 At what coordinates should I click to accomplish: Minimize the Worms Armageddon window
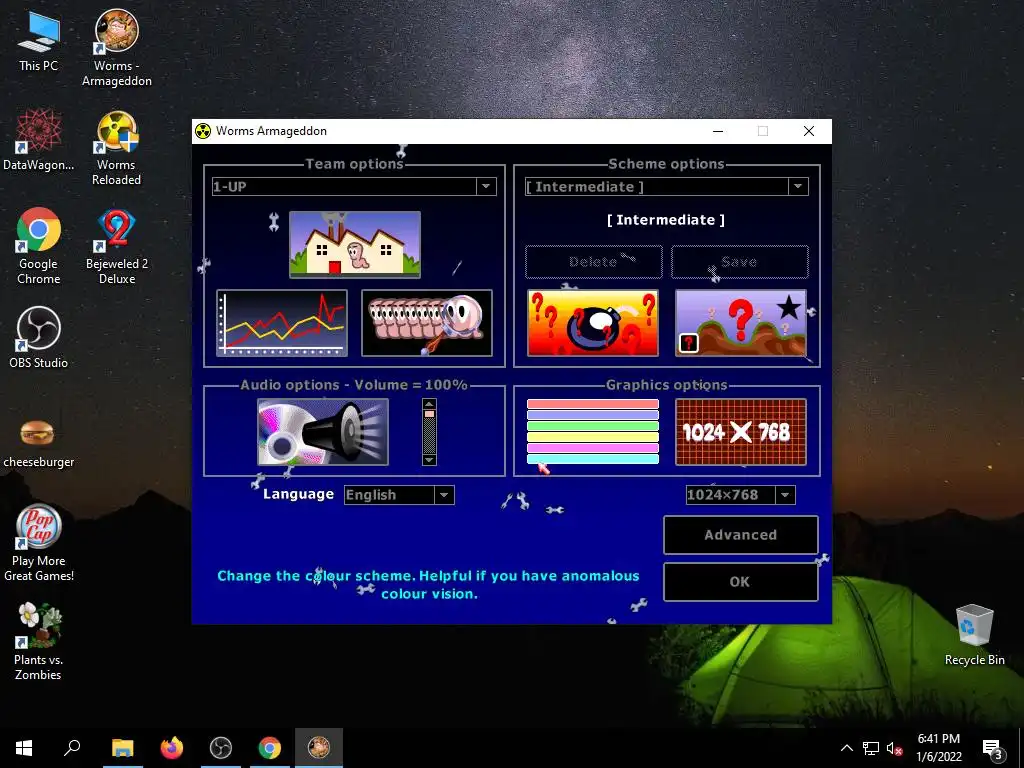point(718,131)
